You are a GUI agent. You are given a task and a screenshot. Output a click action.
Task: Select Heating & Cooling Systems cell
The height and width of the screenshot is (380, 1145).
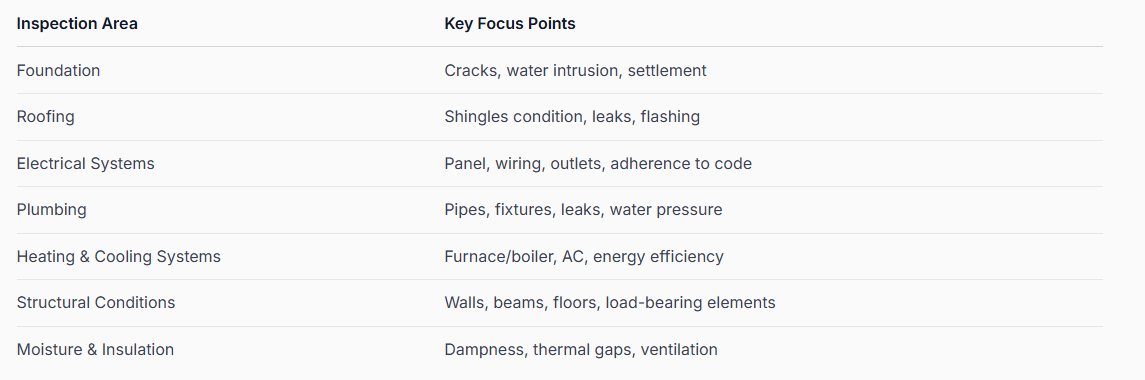118,256
